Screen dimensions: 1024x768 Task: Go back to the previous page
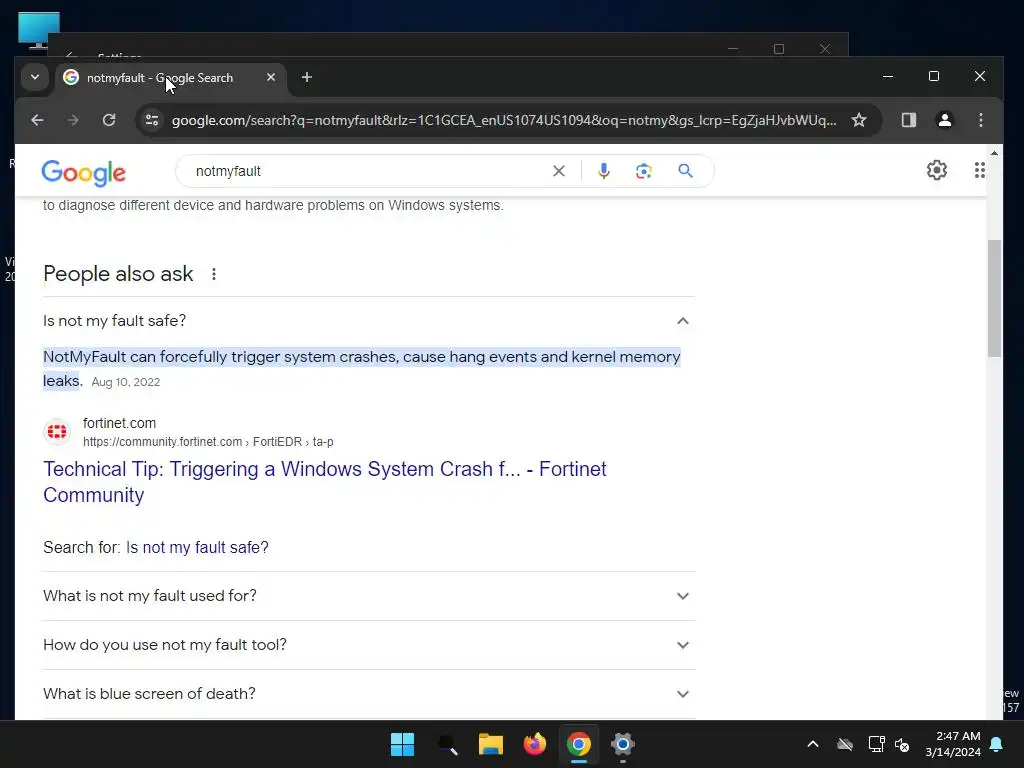37,120
